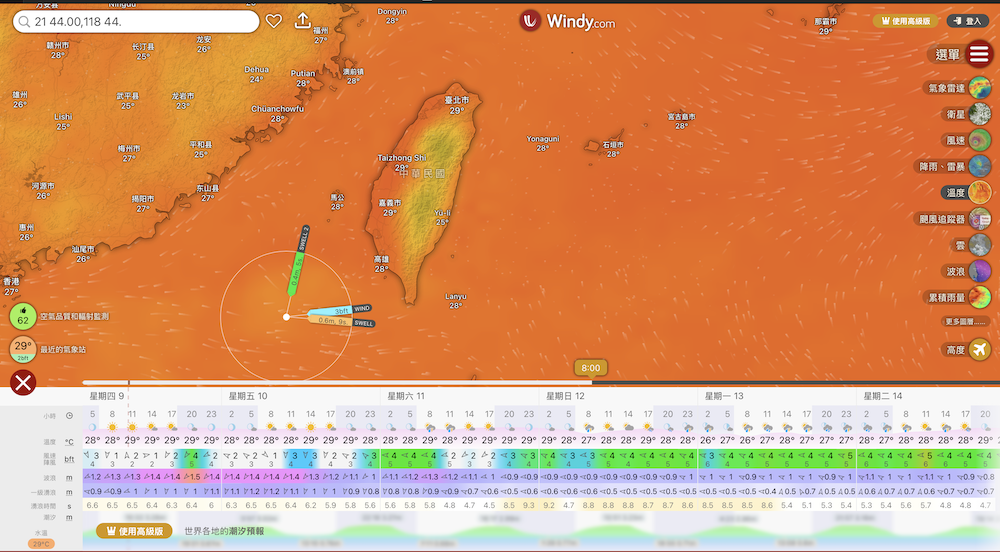The width and height of the screenshot is (1000, 552).
Task: Open the 高度 altitude selector
Action: pos(979,349)
